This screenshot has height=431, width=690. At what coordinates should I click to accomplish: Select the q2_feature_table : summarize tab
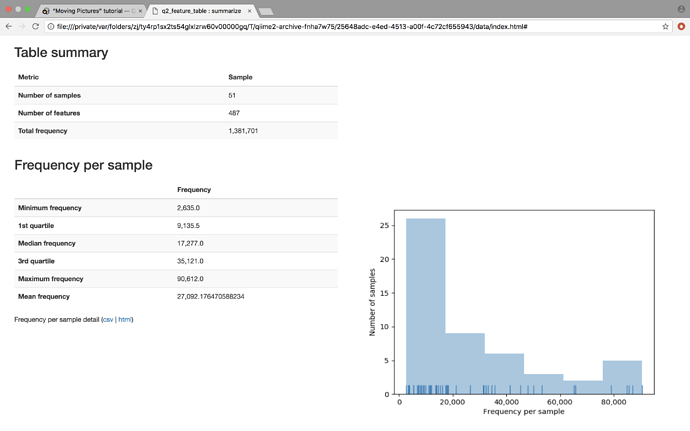(200, 11)
